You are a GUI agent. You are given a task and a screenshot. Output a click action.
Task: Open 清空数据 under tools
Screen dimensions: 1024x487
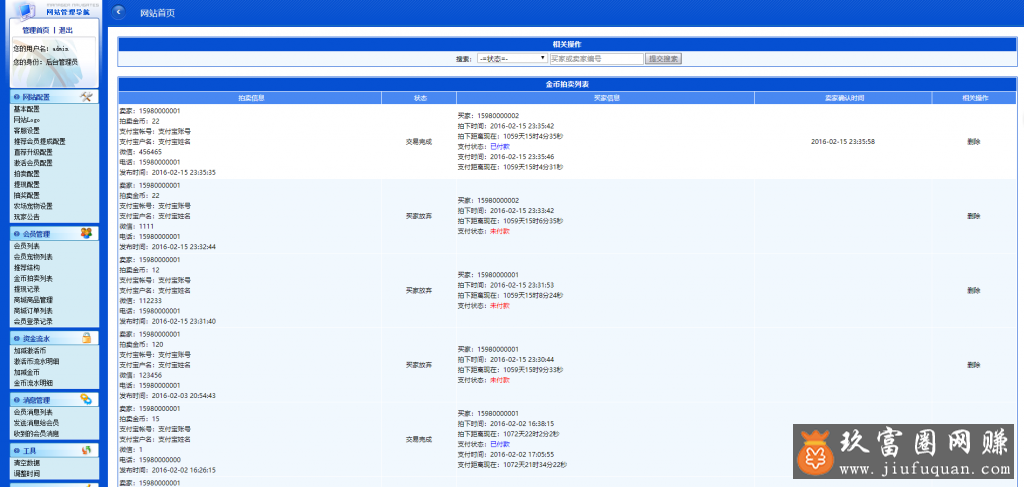coord(27,462)
